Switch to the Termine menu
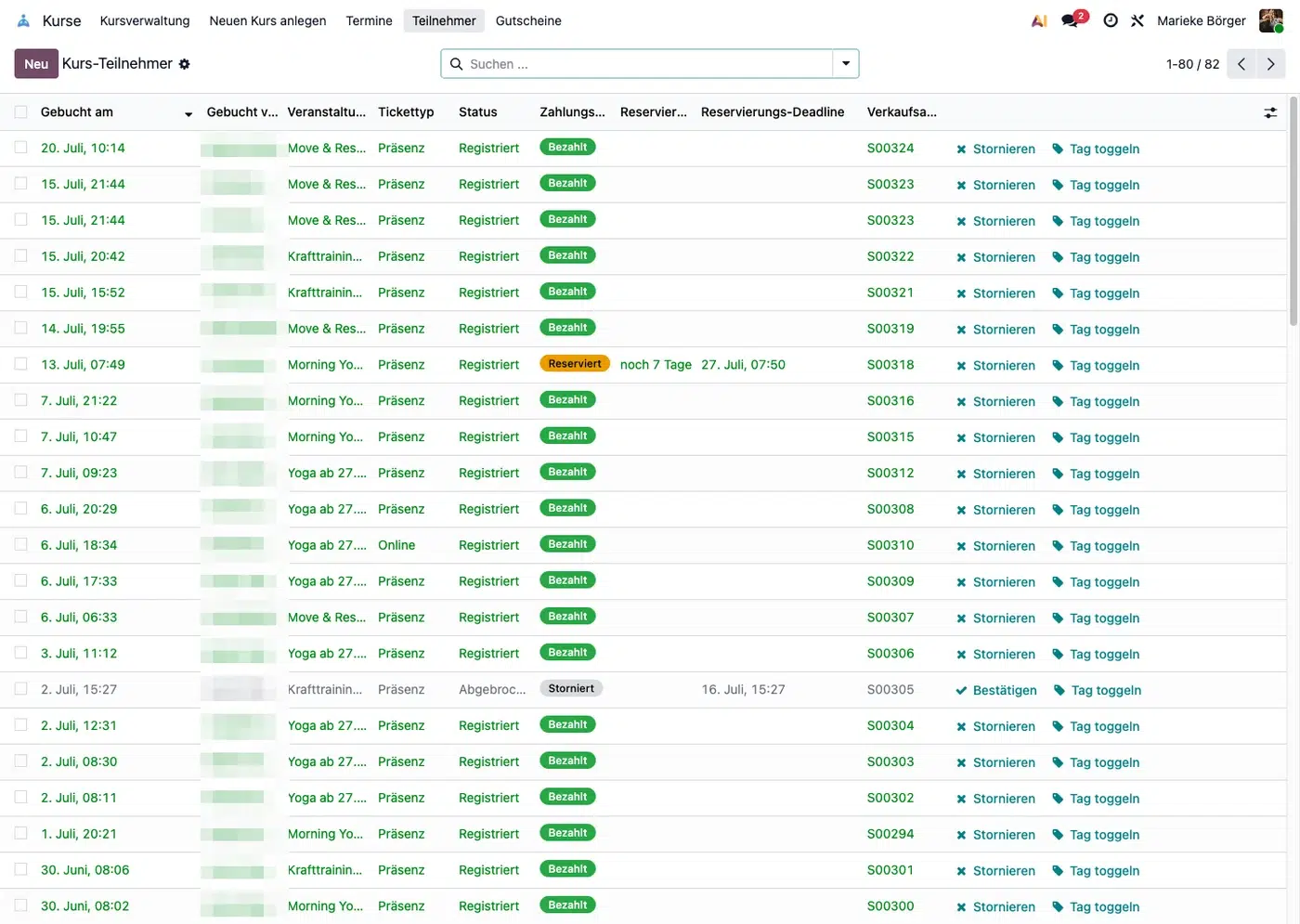Screen dimensions: 1300x924 tap(369, 20)
